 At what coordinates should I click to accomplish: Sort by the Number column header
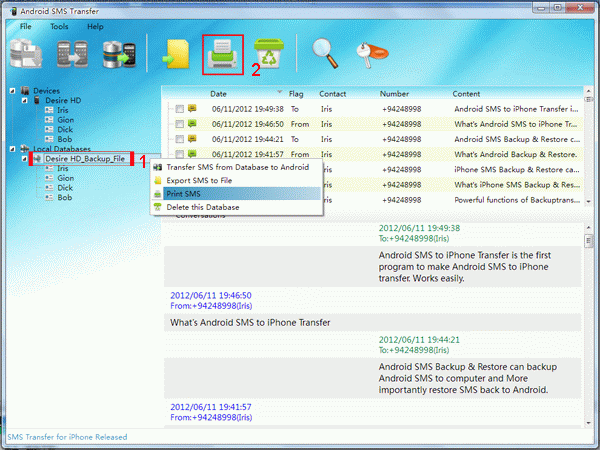click(394, 94)
